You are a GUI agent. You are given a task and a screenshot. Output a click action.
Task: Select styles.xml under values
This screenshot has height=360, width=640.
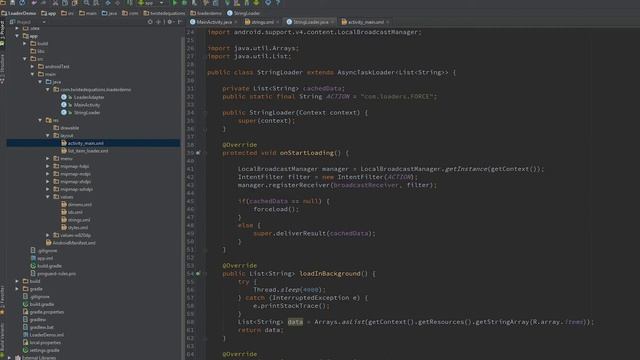(75, 227)
